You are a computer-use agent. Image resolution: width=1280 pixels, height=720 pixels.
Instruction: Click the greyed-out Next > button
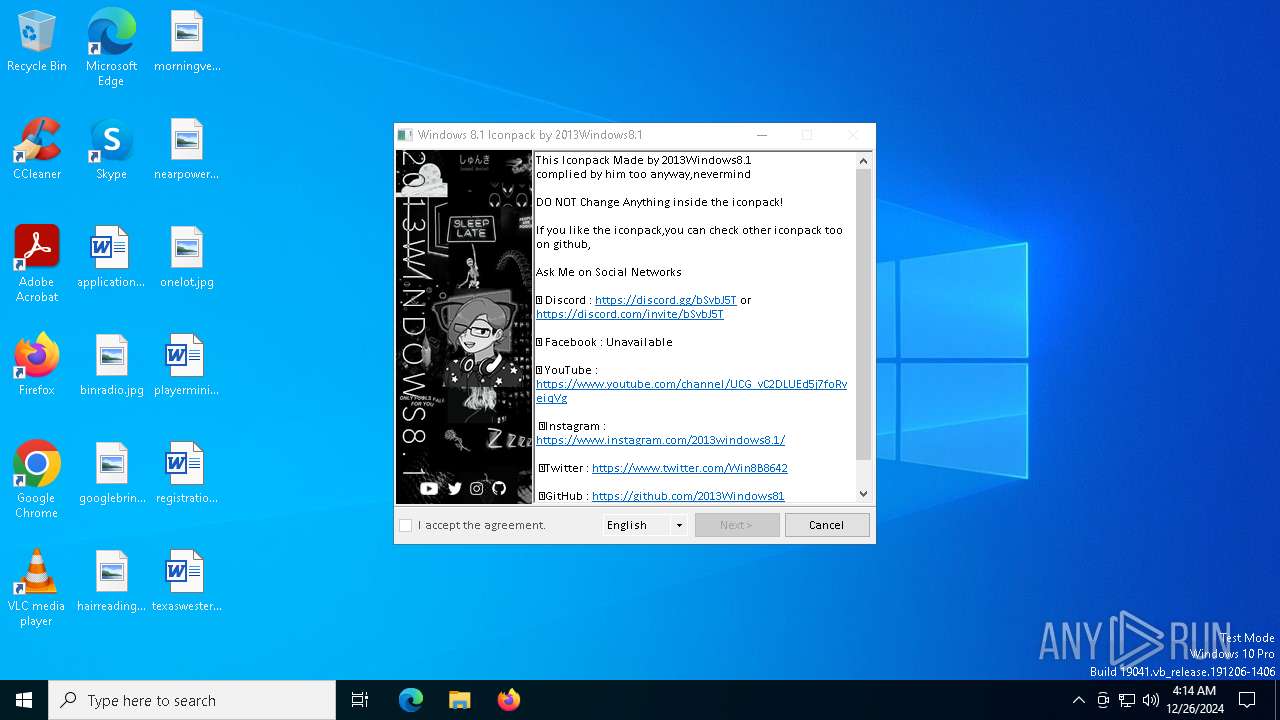click(737, 525)
